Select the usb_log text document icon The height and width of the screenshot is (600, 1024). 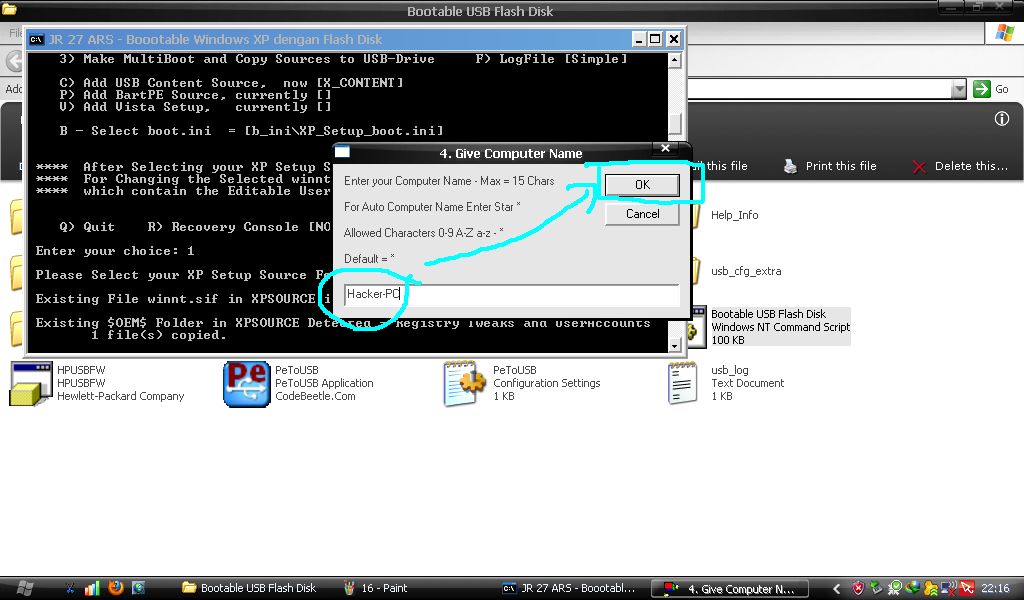click(x=682, y=384)
